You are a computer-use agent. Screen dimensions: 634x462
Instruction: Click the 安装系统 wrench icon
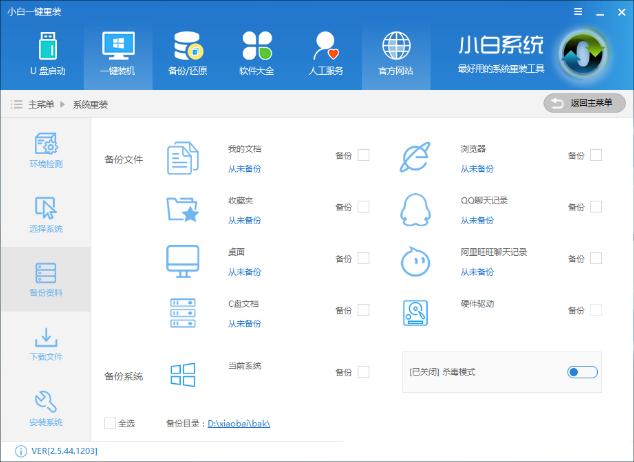click(46, 408)
